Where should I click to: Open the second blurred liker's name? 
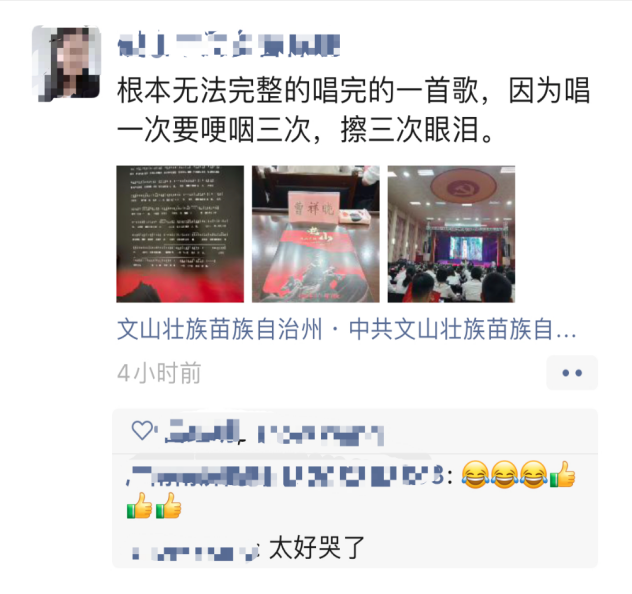[320, 435]
